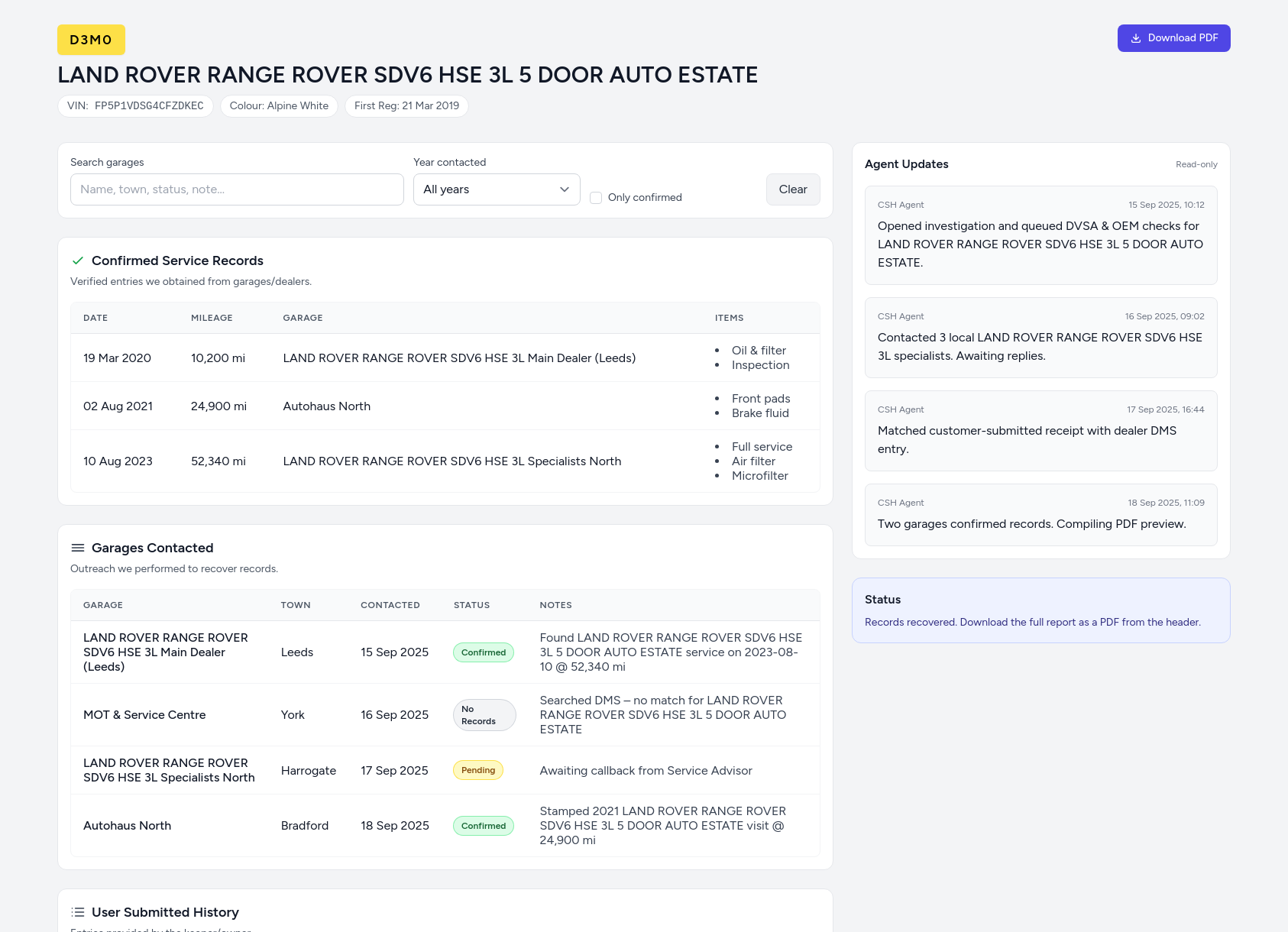Viewport: 1288px width, 932px height.
Task: Select the Agent Updates panel header
Action: click(907, 164)
